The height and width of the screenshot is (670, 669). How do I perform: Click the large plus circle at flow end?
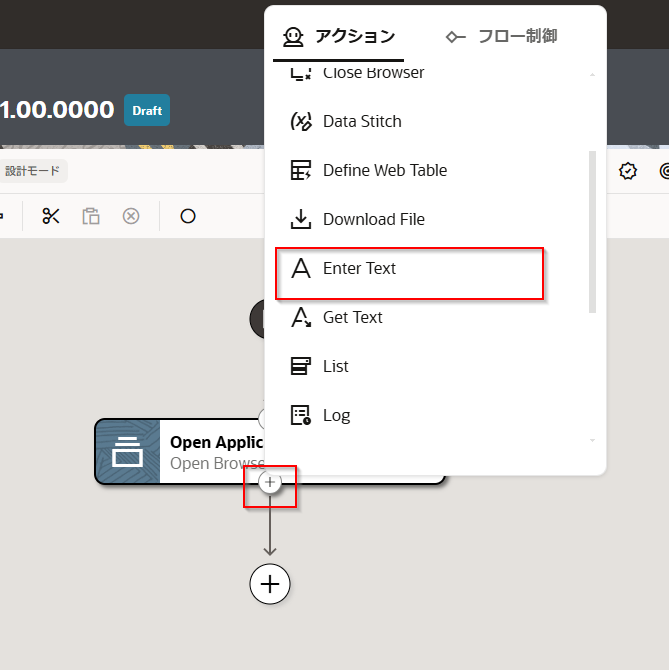pos(270,584)
